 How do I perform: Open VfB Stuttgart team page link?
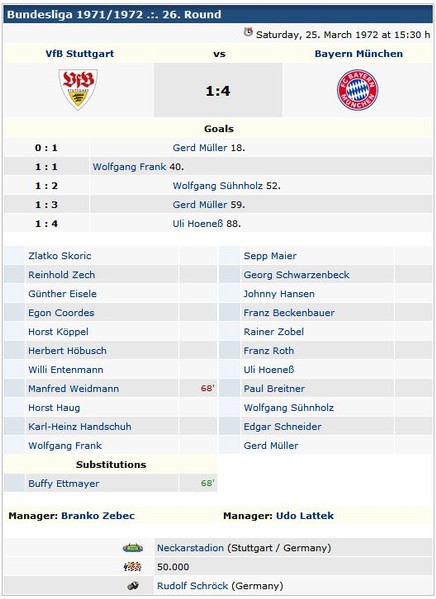click(80, 53)
